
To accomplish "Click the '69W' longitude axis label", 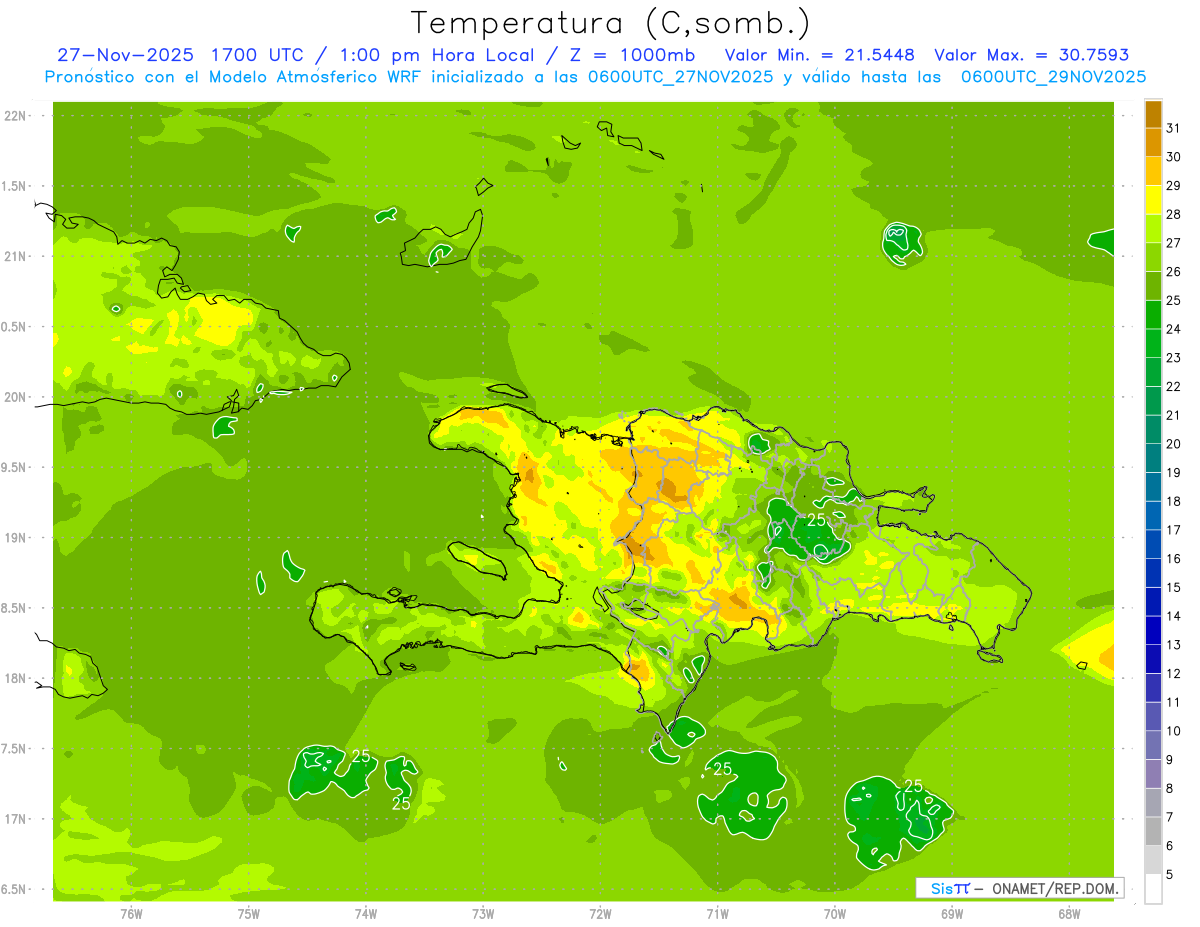I will 951,913.
